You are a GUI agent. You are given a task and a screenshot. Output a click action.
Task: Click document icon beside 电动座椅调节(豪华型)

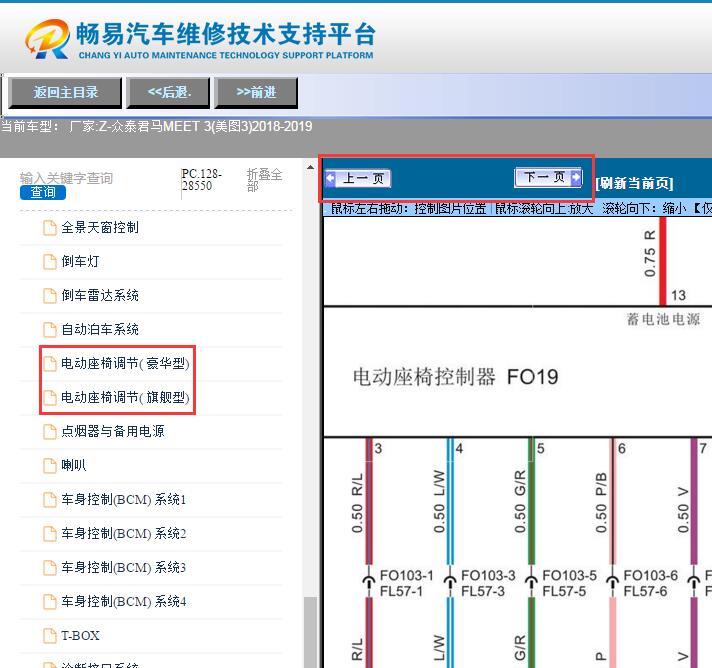tap(49, 364)
